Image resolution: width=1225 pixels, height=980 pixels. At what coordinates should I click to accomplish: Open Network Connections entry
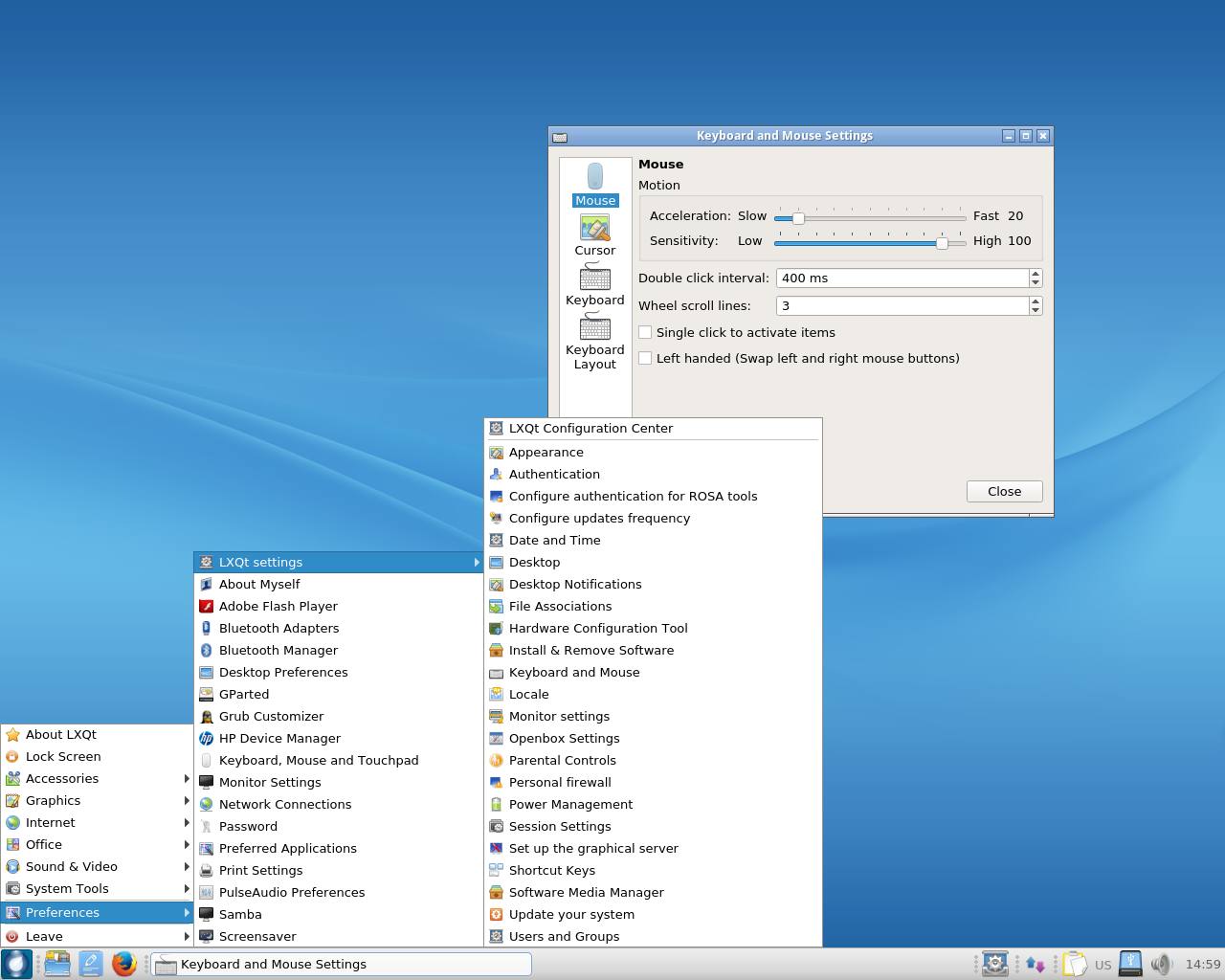339,804
